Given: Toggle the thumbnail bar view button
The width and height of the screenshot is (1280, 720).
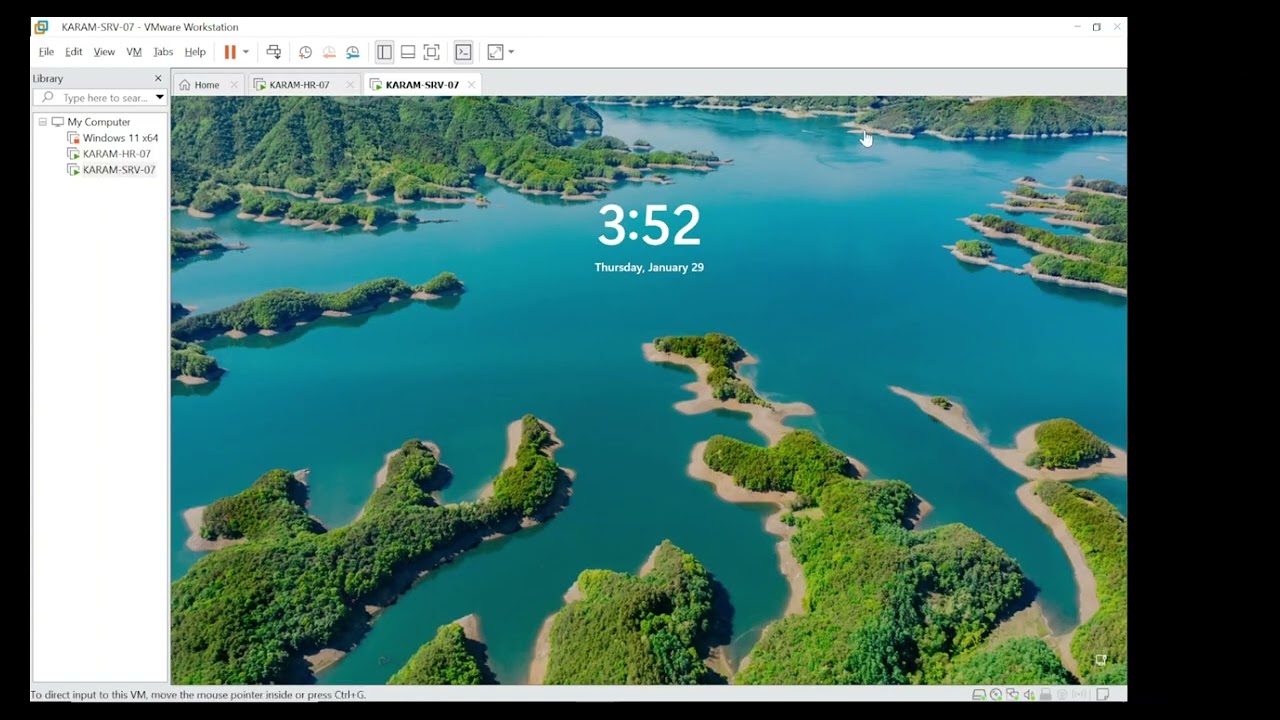Looking at the screenshot, I should click(x=408, y=52).
